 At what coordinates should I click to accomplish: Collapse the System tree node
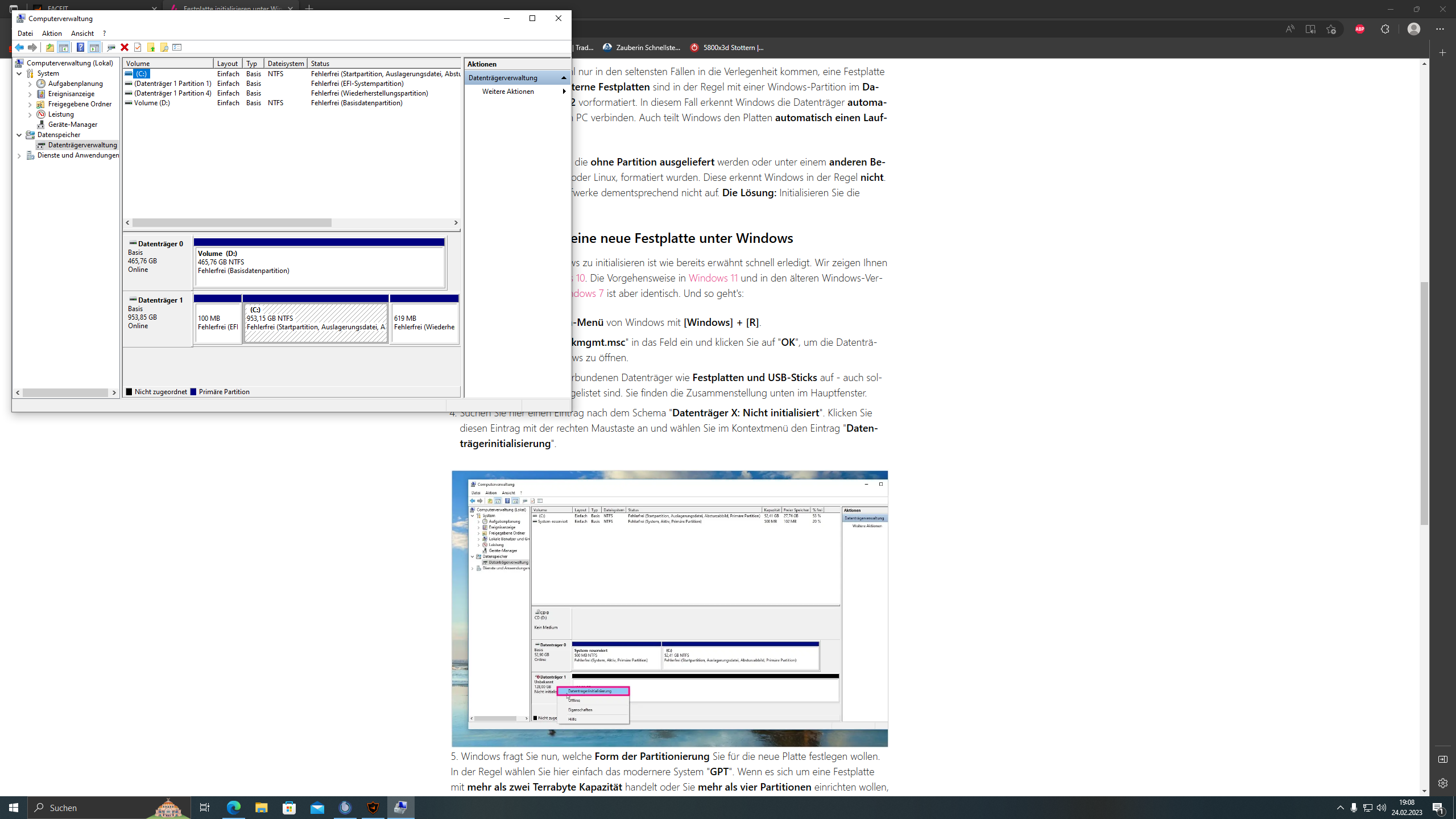[x=19, y=73]
